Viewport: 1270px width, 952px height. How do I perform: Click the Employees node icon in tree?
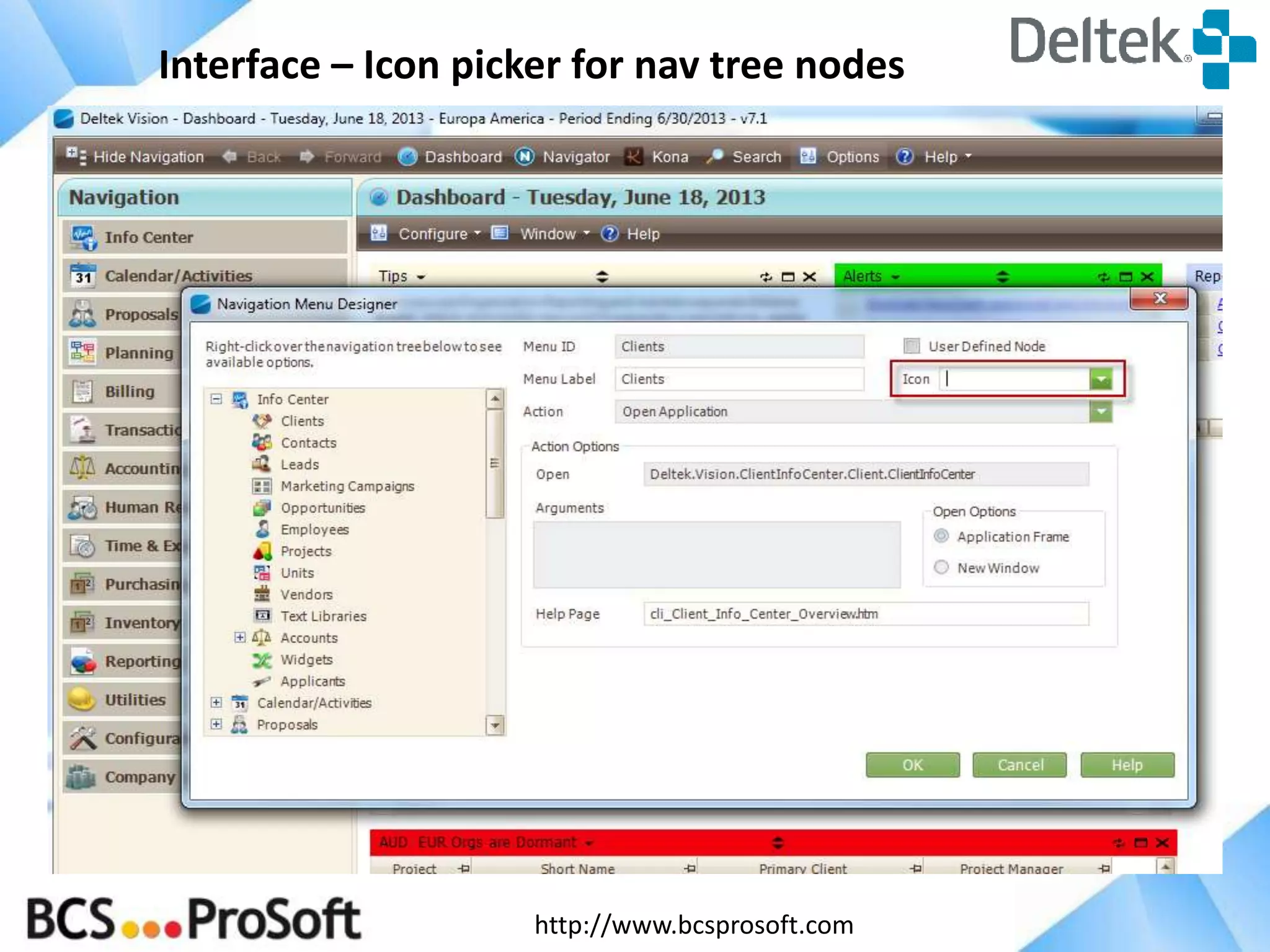click(262, 529)
